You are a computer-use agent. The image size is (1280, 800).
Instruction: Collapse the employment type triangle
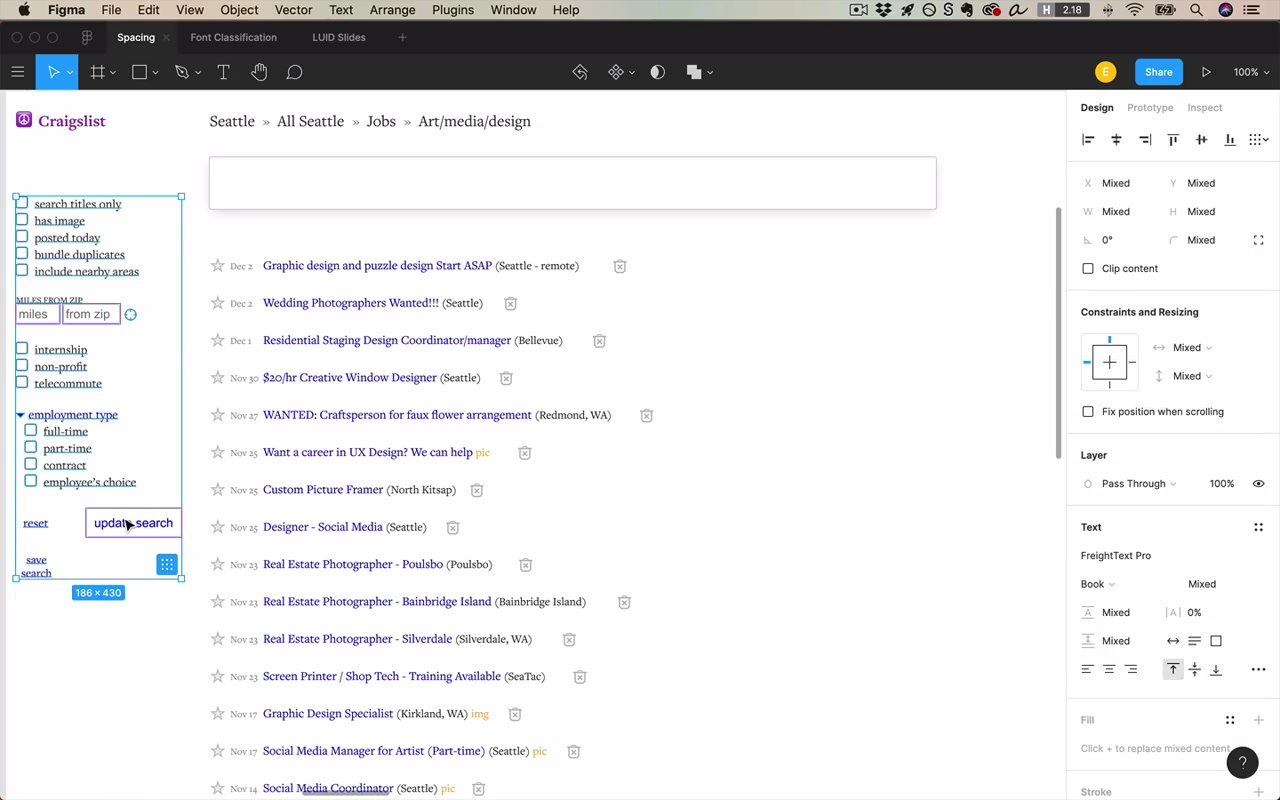click(20, 415)
